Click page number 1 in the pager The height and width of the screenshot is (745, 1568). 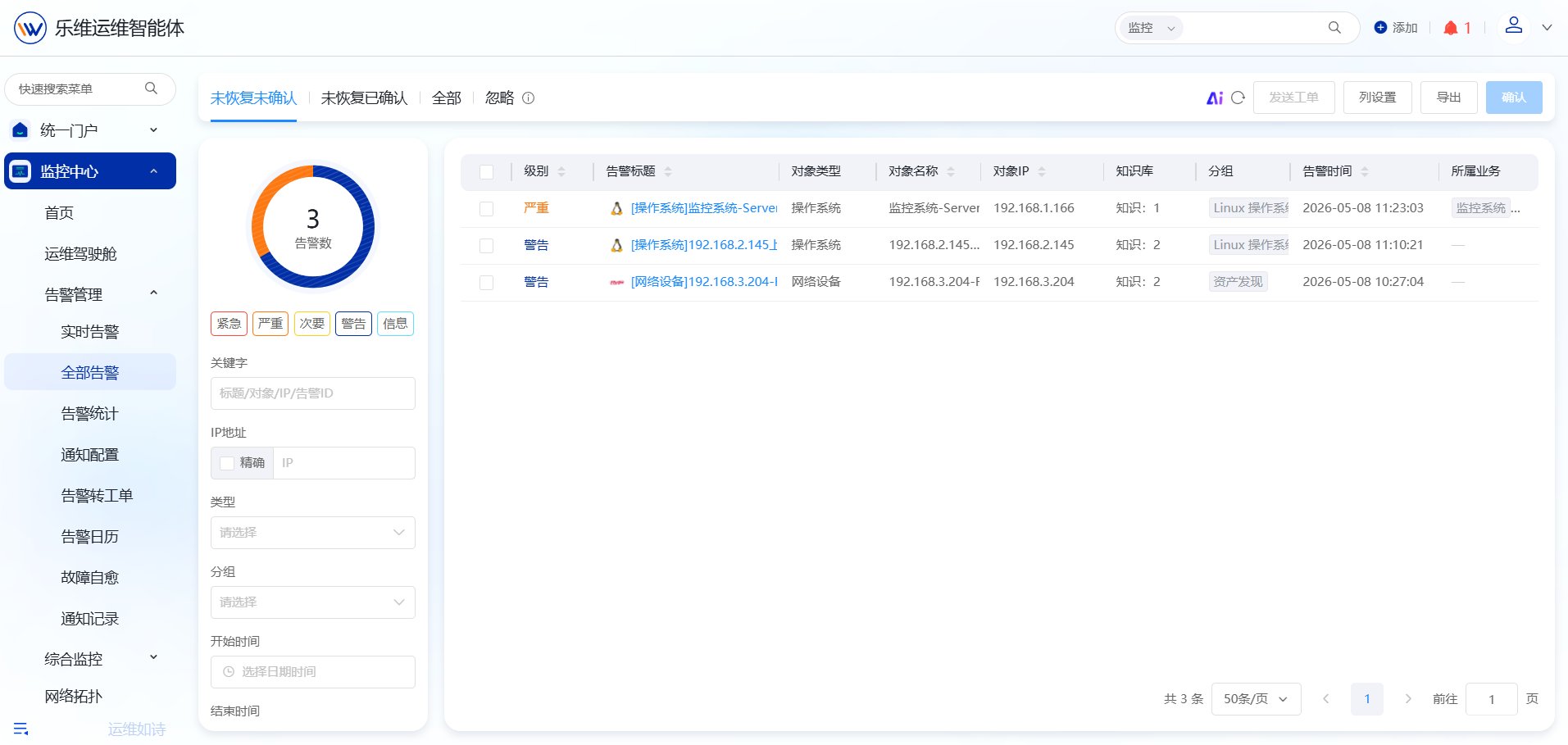(x=1367, y=699)
